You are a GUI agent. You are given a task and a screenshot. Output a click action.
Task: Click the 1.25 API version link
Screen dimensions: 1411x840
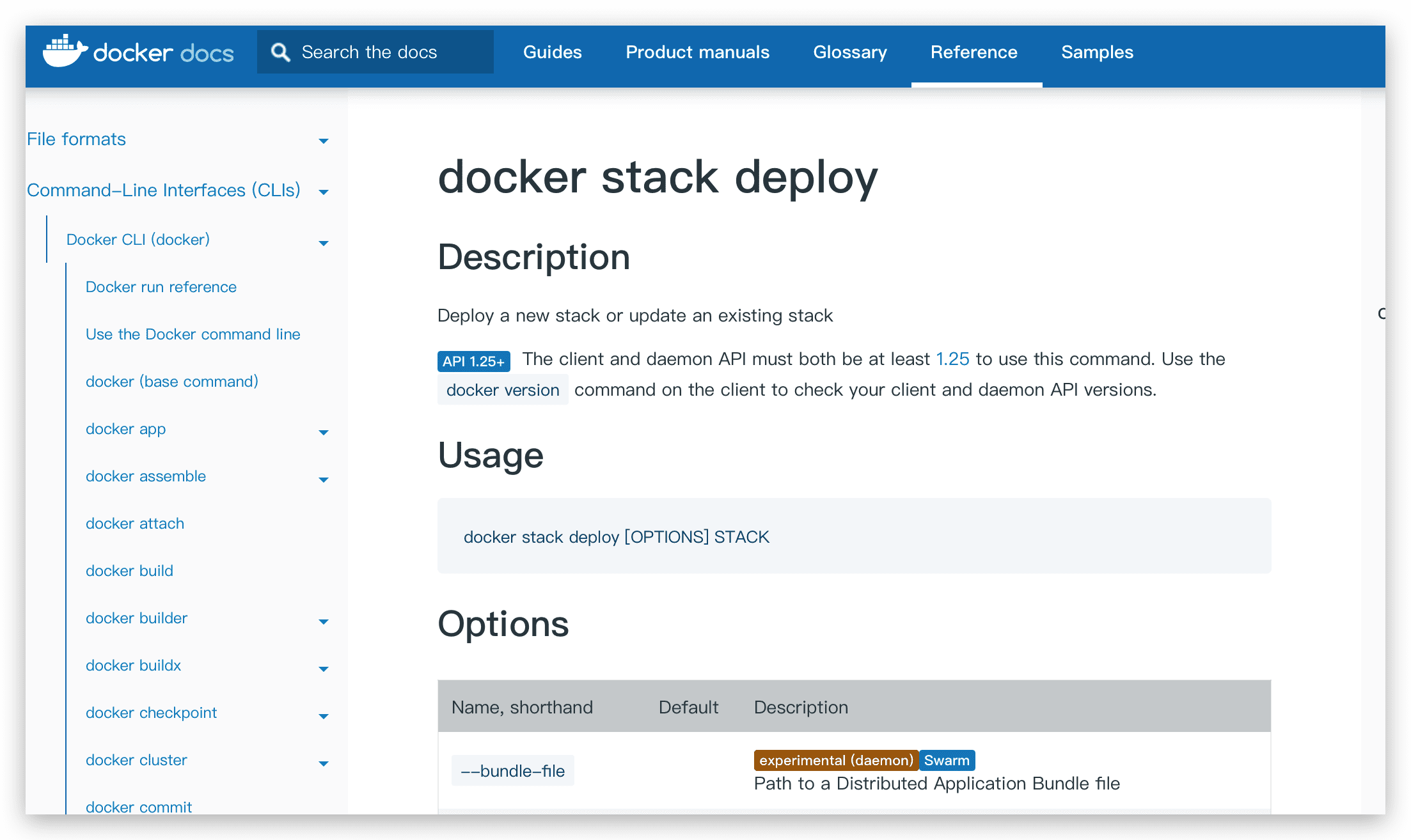[x=952, y=359]
